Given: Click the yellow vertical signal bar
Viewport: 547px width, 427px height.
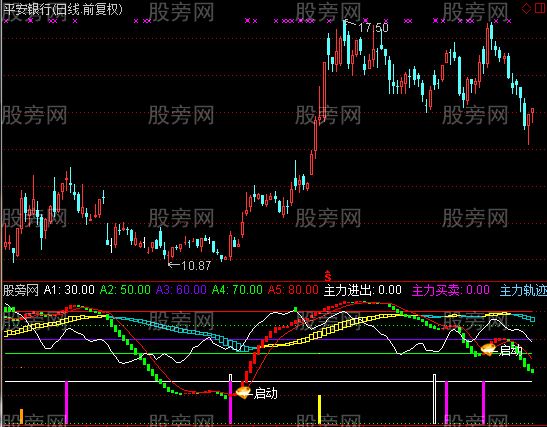Looking at the screenshot, I should tap(320, 410).
